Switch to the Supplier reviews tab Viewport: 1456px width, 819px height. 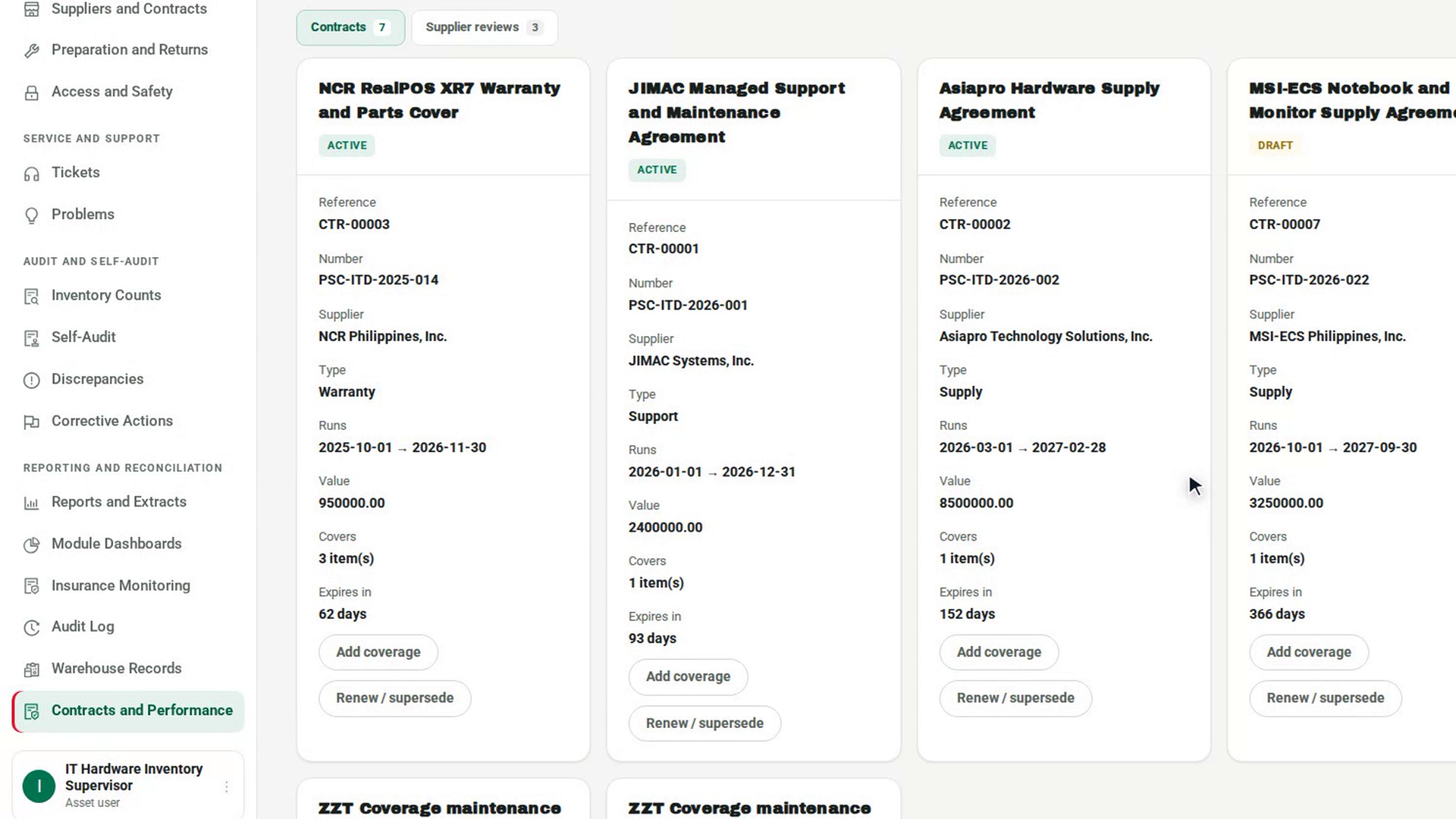pyautogui.click(x=485, y=27)
